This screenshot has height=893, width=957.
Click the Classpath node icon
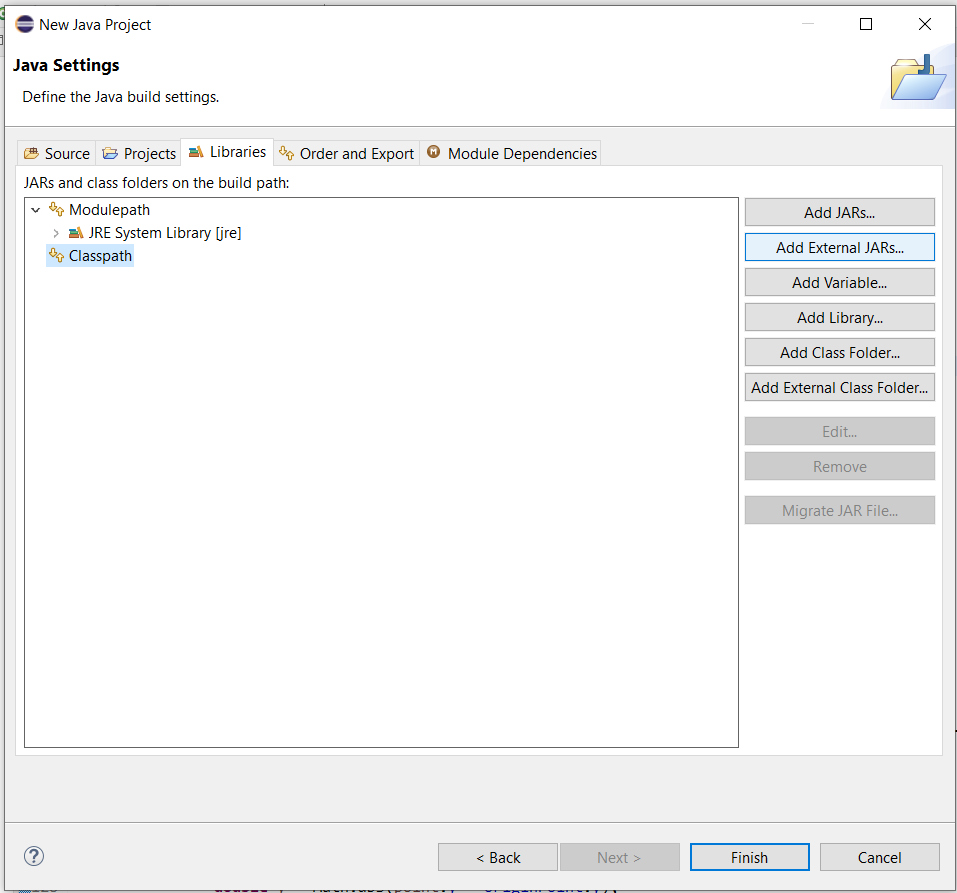click(56, 256)
